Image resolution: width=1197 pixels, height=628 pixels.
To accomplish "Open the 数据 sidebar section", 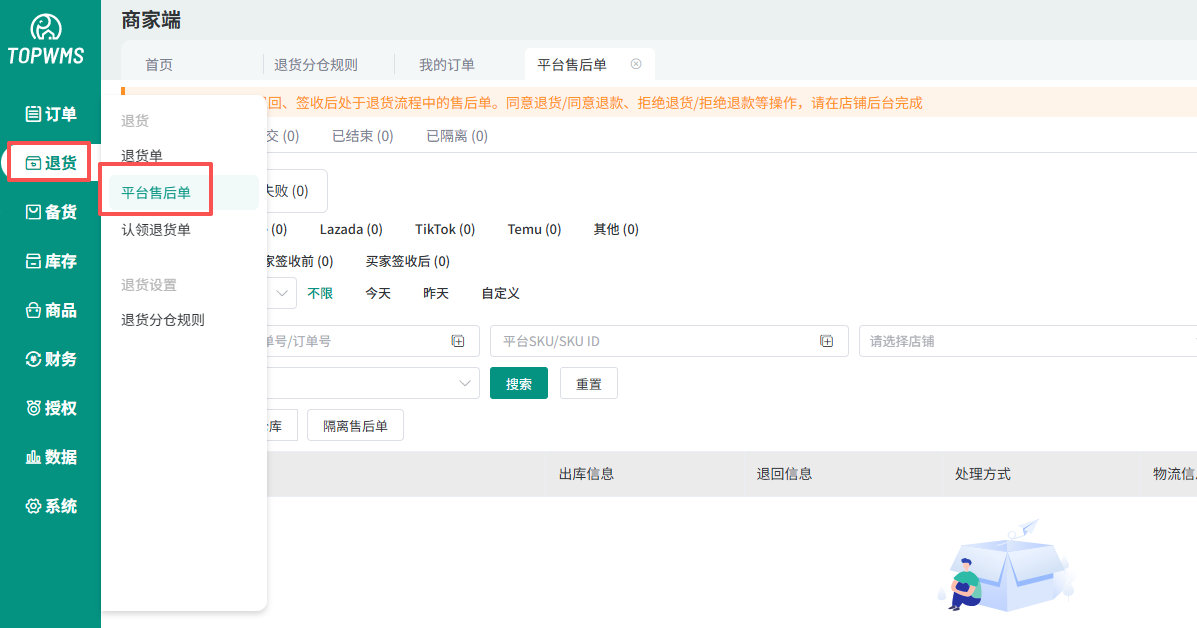I will 50,457.
